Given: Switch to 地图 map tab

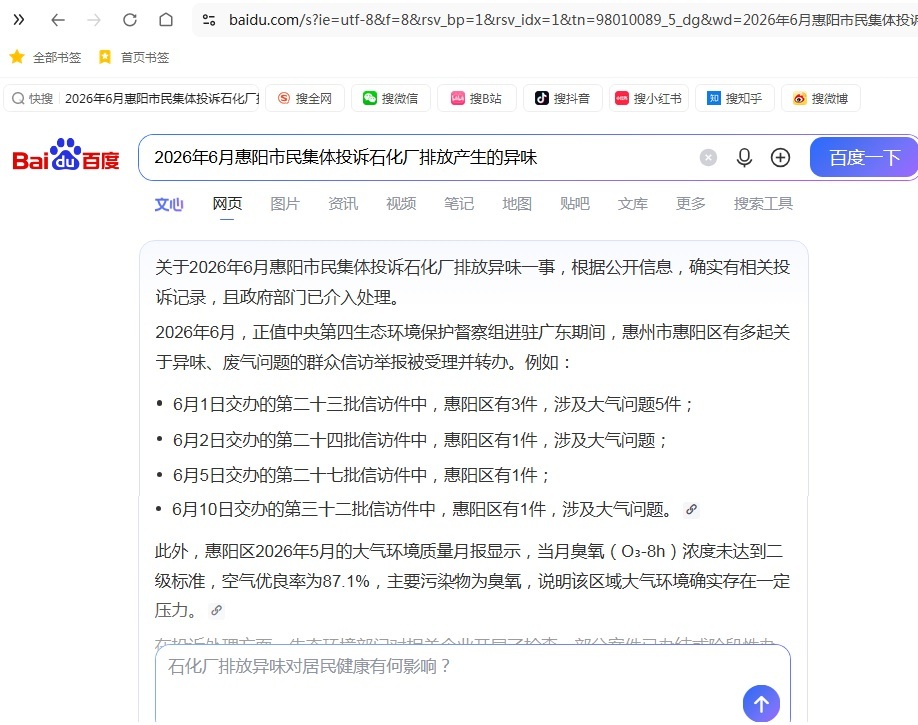Looking at the screenshot, I should [x=517, y=204].
